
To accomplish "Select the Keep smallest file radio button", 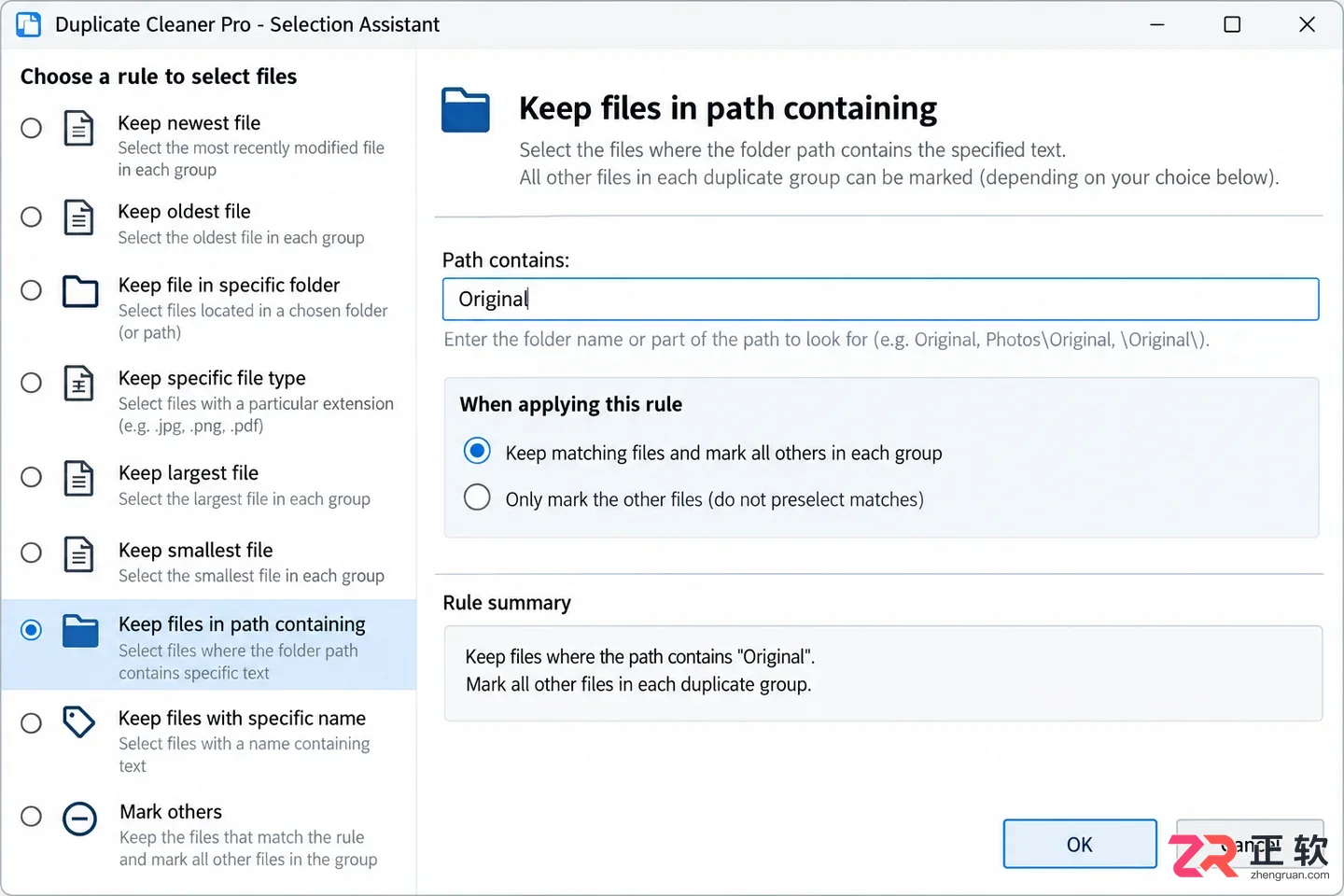I will pyautogui.click(x=31, y=553).
